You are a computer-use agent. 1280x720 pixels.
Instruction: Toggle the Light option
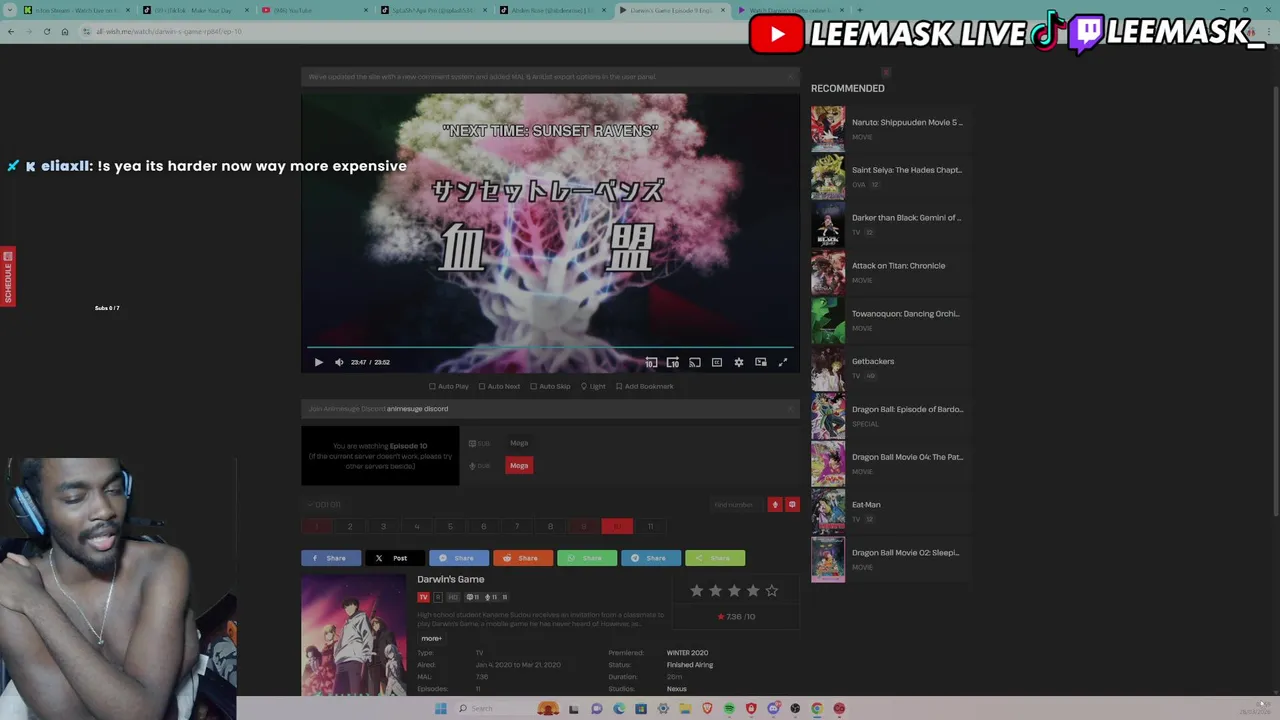tap(594, 386)
